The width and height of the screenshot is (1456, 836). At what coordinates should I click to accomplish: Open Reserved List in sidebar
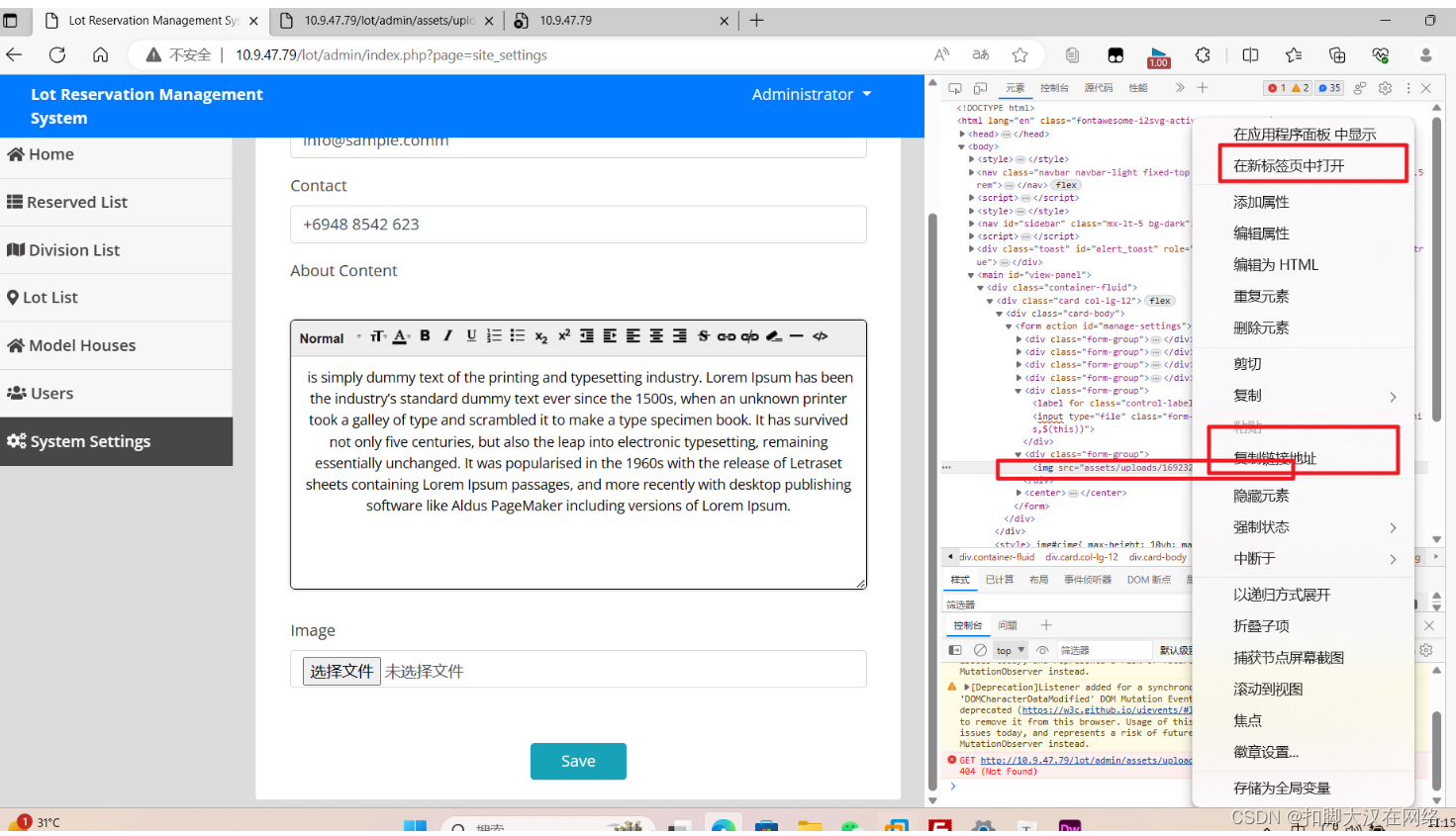pos(116,202)
